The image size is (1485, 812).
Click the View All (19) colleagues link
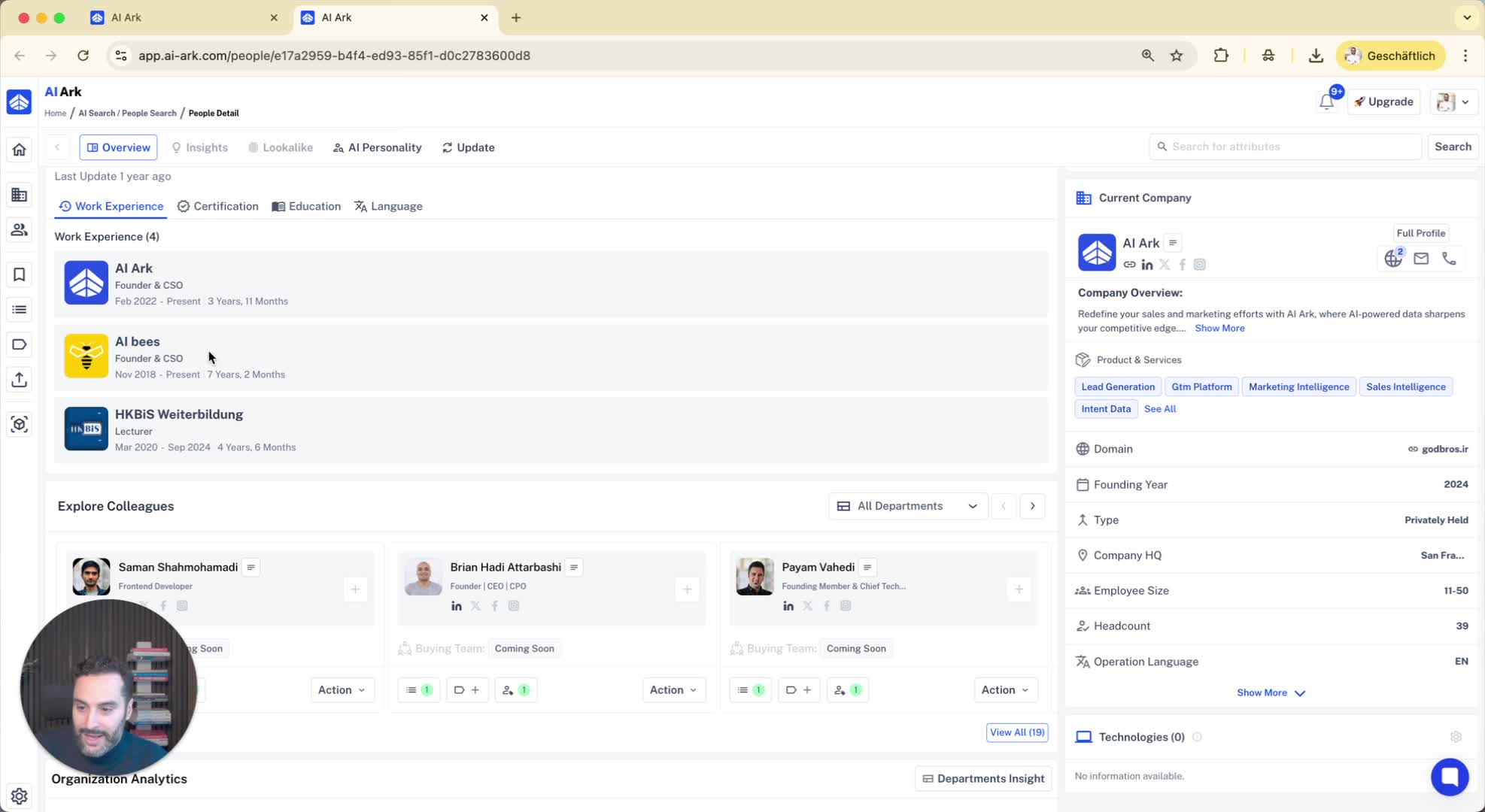coord(1016,732)
